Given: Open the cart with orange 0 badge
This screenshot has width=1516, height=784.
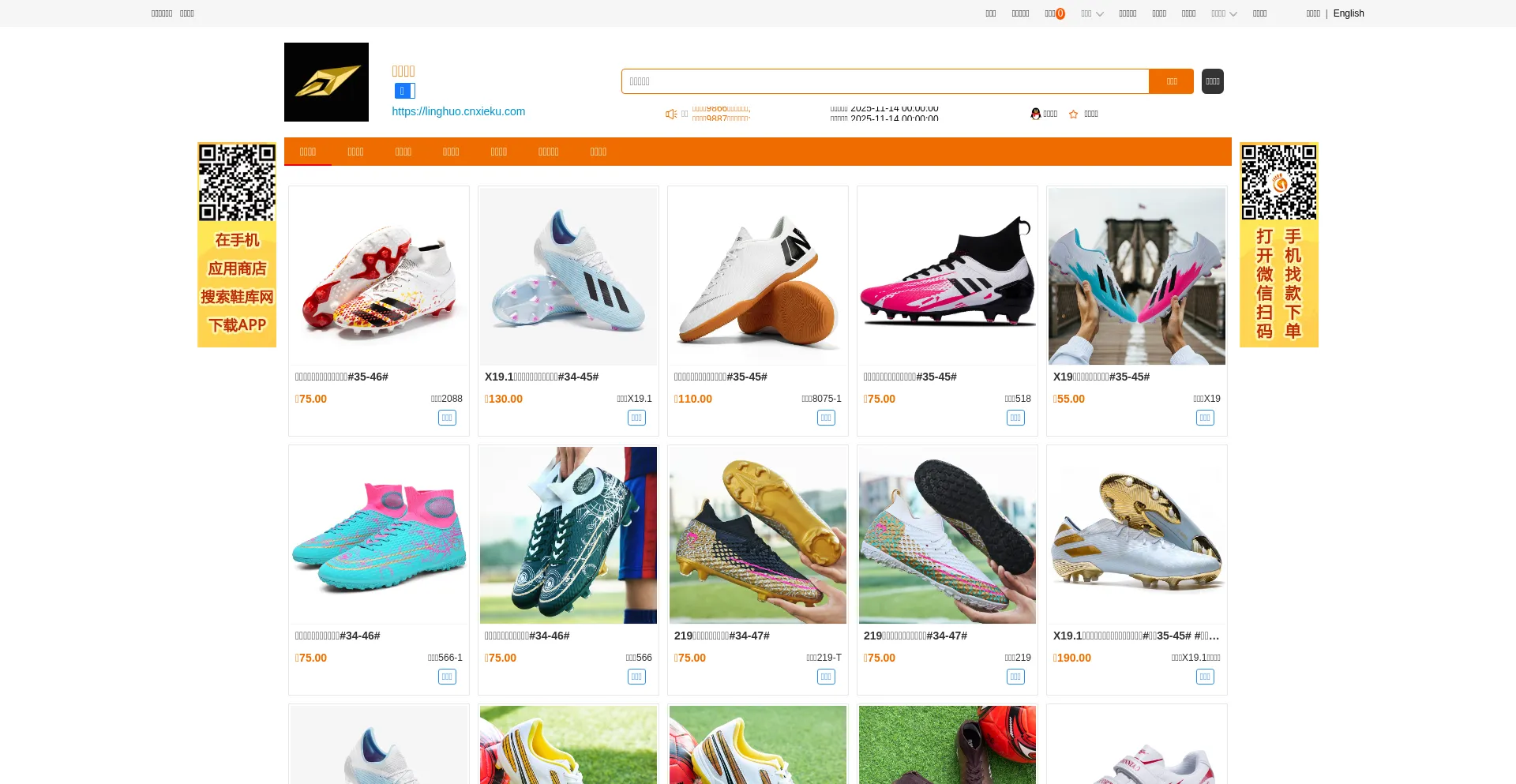Looking at the screenshot, I should pos(1054,13).
